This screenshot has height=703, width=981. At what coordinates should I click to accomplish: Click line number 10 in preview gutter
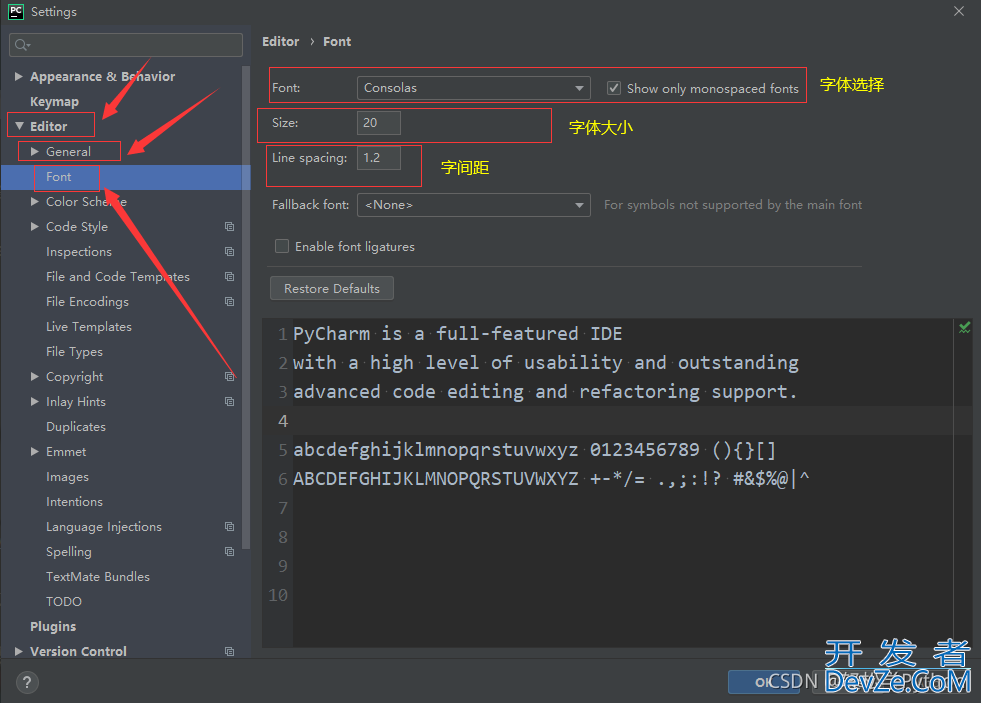point(278,595)
